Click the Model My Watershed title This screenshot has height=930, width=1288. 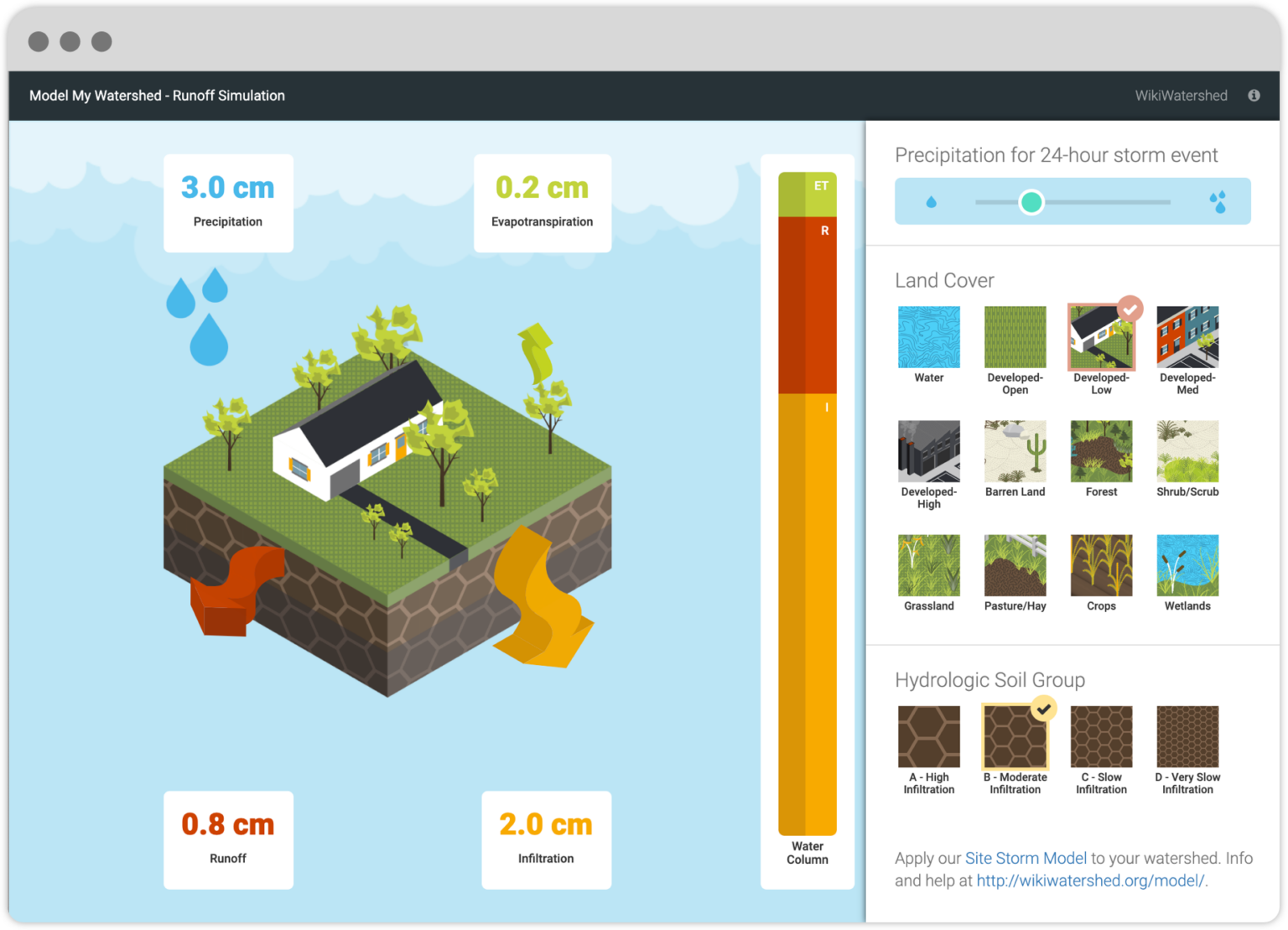point(157,95)
